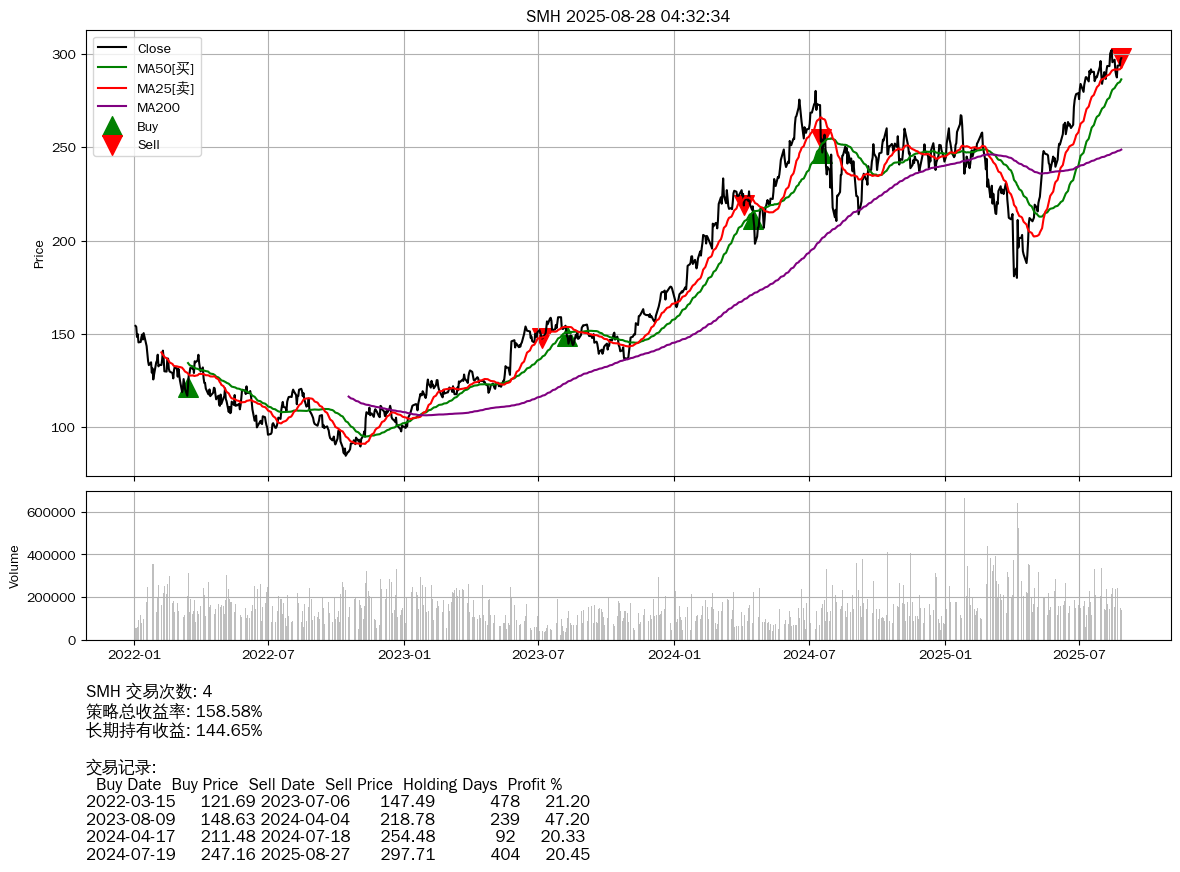The height and width of the screenshot is (872, 1180).
Task: Select the April 2024 green buy marker
Action: tap(753, 219)
